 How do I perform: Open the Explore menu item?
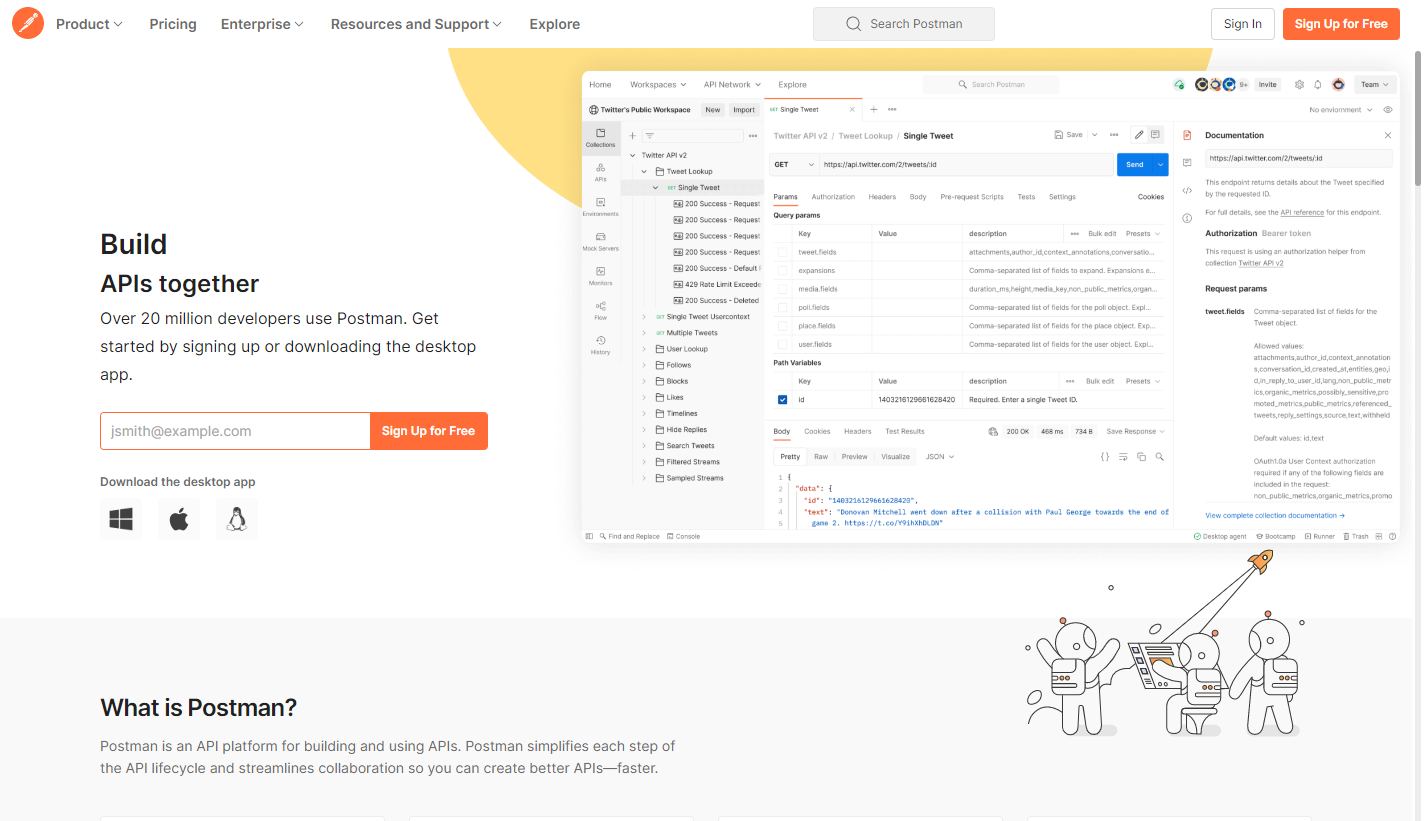[554, 24]
